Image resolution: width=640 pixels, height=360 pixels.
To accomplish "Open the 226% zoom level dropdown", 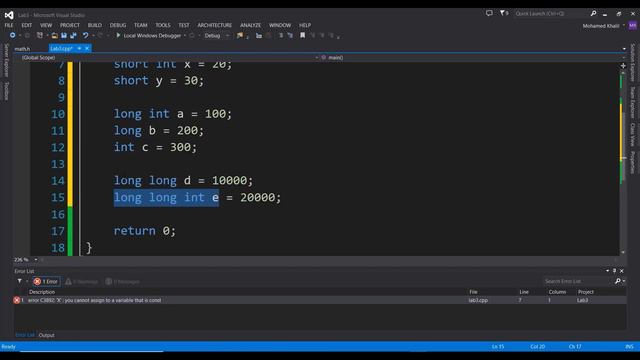I will pyautogui.click(x=36, y=260).
